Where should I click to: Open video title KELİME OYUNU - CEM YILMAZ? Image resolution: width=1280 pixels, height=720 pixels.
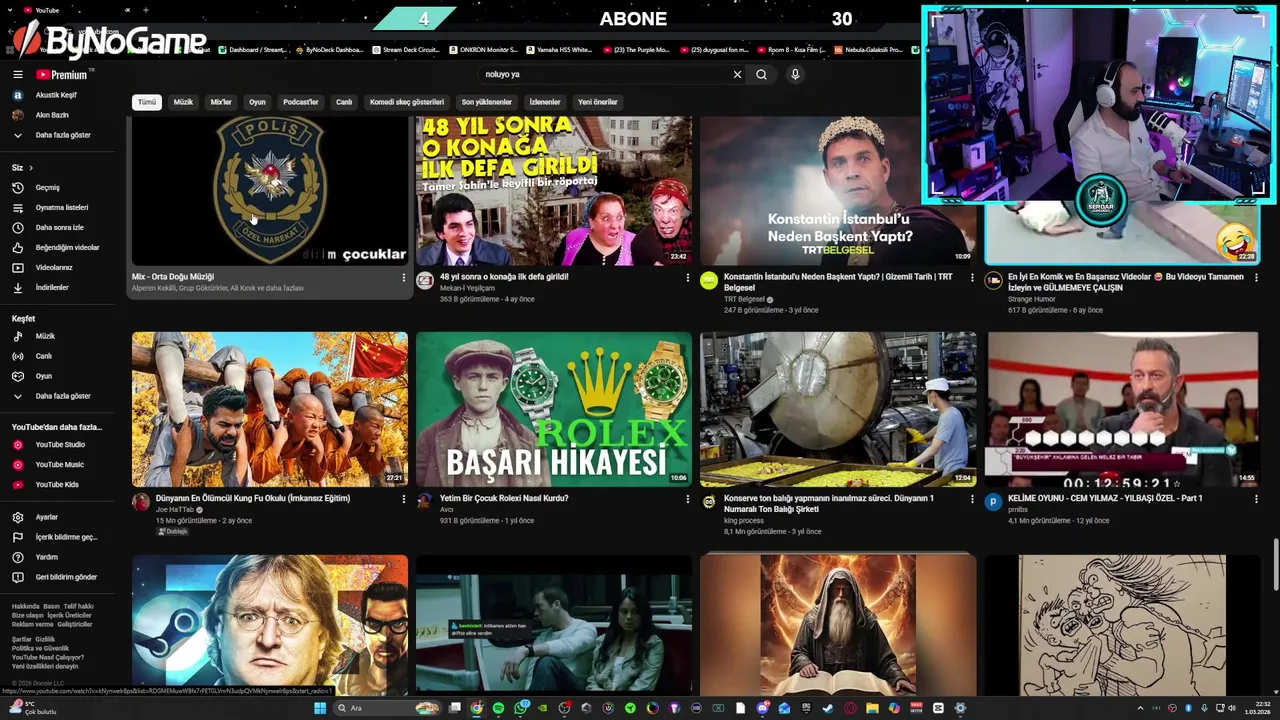(1105, 498)
